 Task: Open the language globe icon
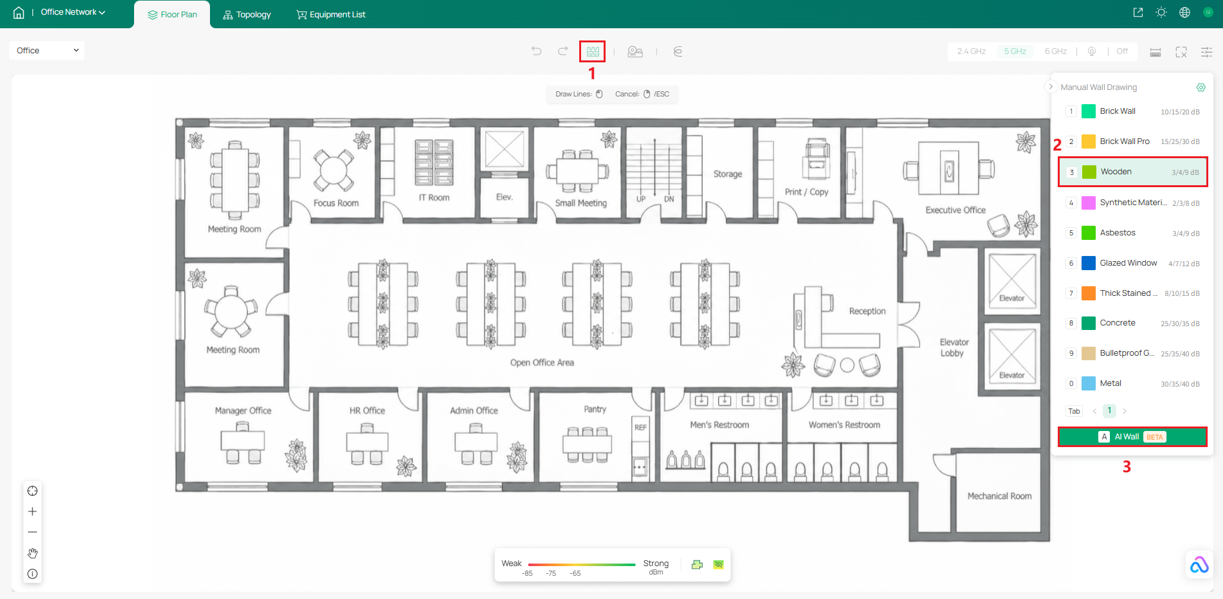(x=1185, y=13)
